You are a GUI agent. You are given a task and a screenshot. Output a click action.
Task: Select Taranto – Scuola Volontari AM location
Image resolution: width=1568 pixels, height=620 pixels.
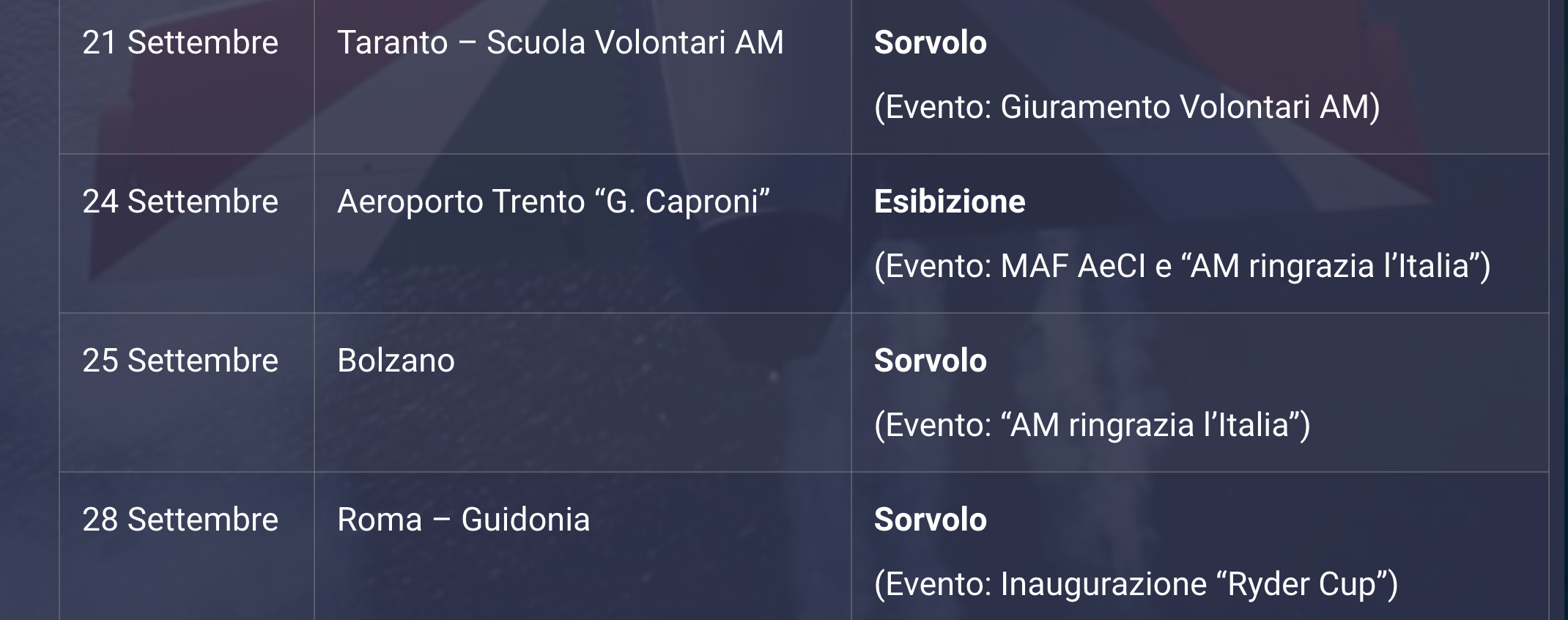coord(561,43)
